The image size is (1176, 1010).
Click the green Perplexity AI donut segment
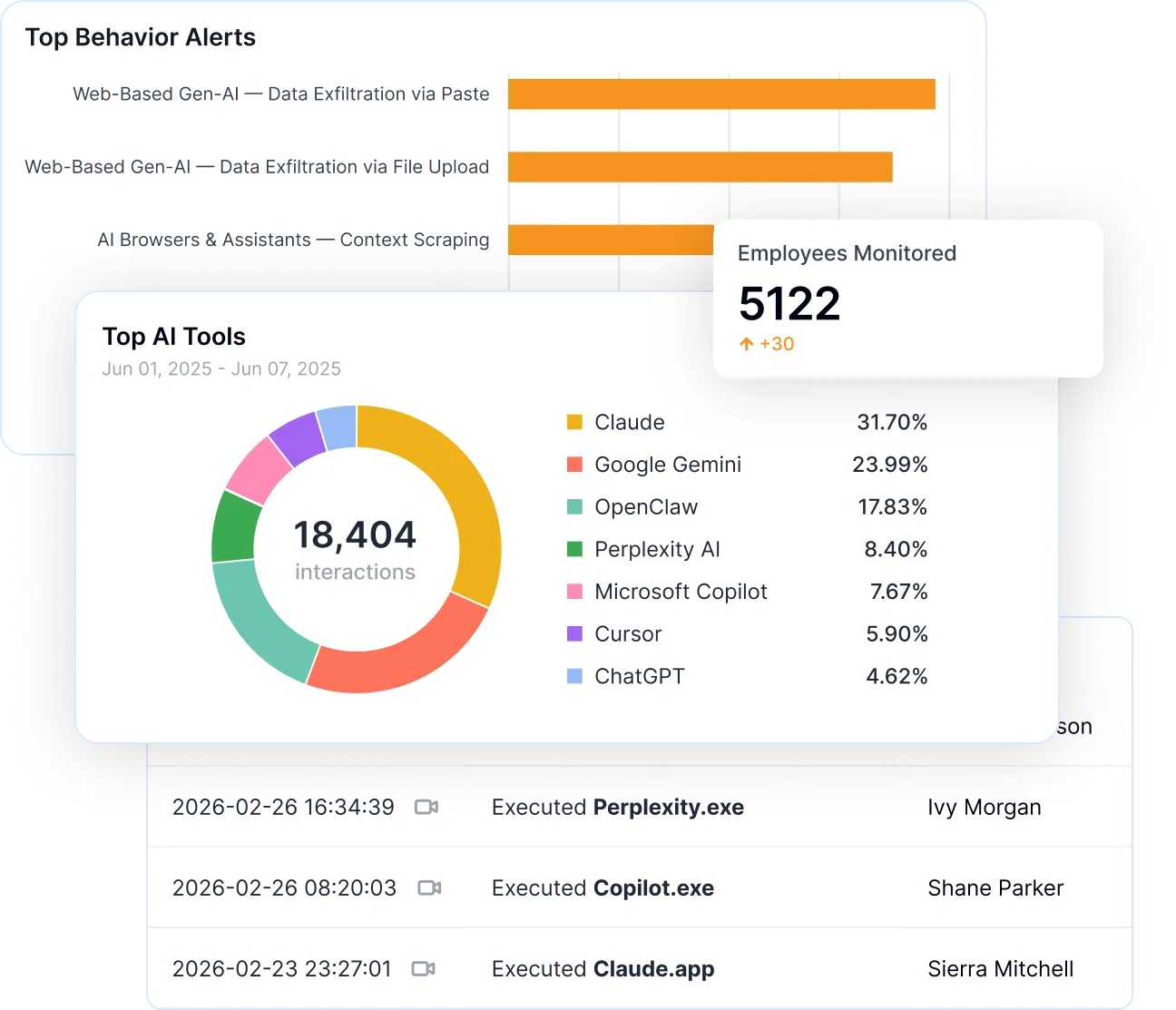[x=235, y=528]
